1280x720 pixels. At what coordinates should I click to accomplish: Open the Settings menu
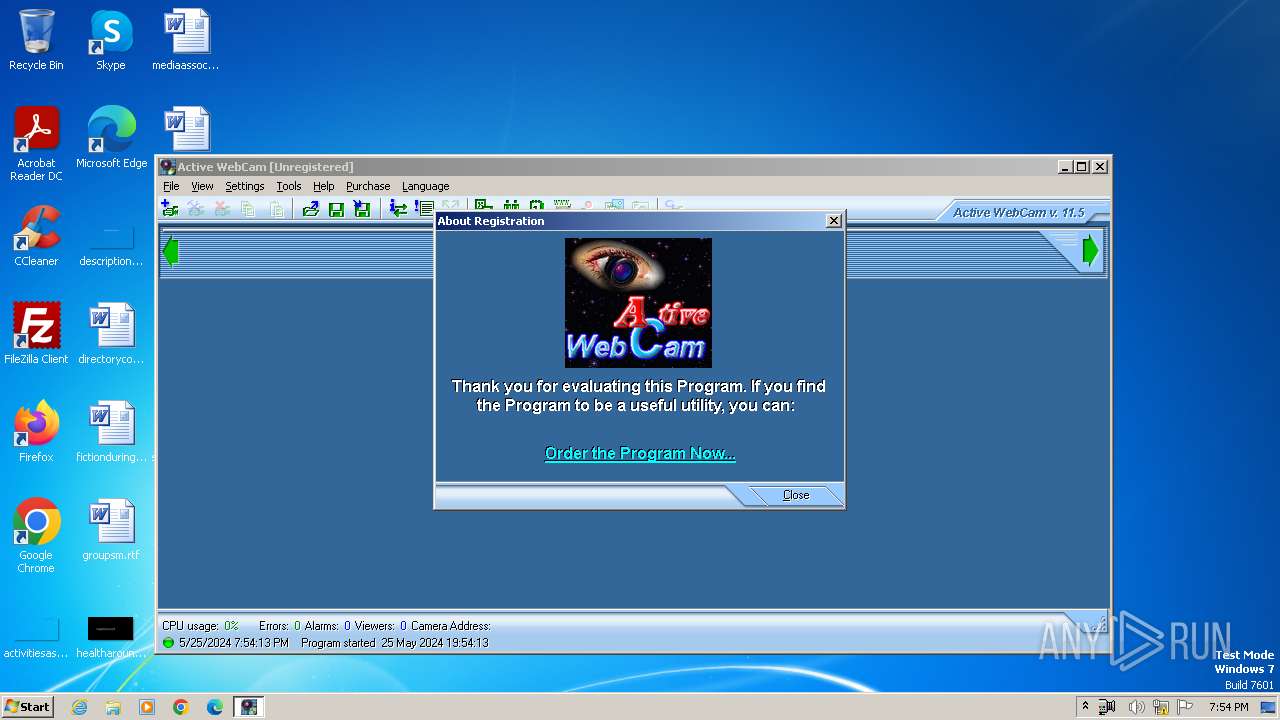pos(244,186)
